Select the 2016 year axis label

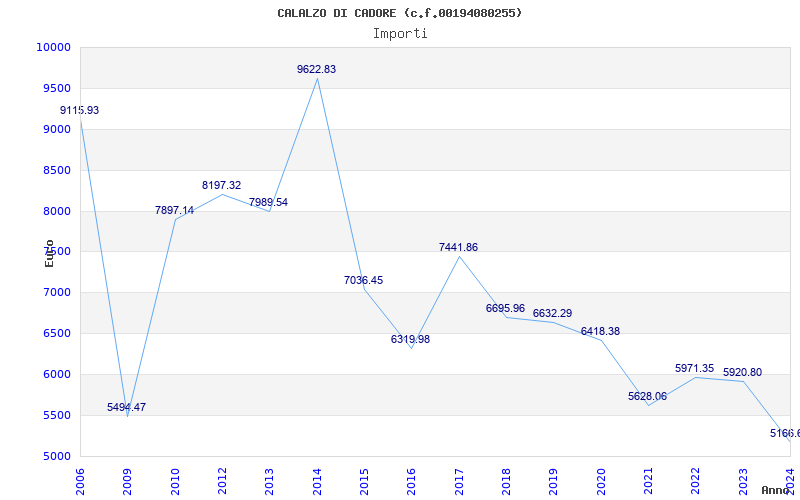412,482
